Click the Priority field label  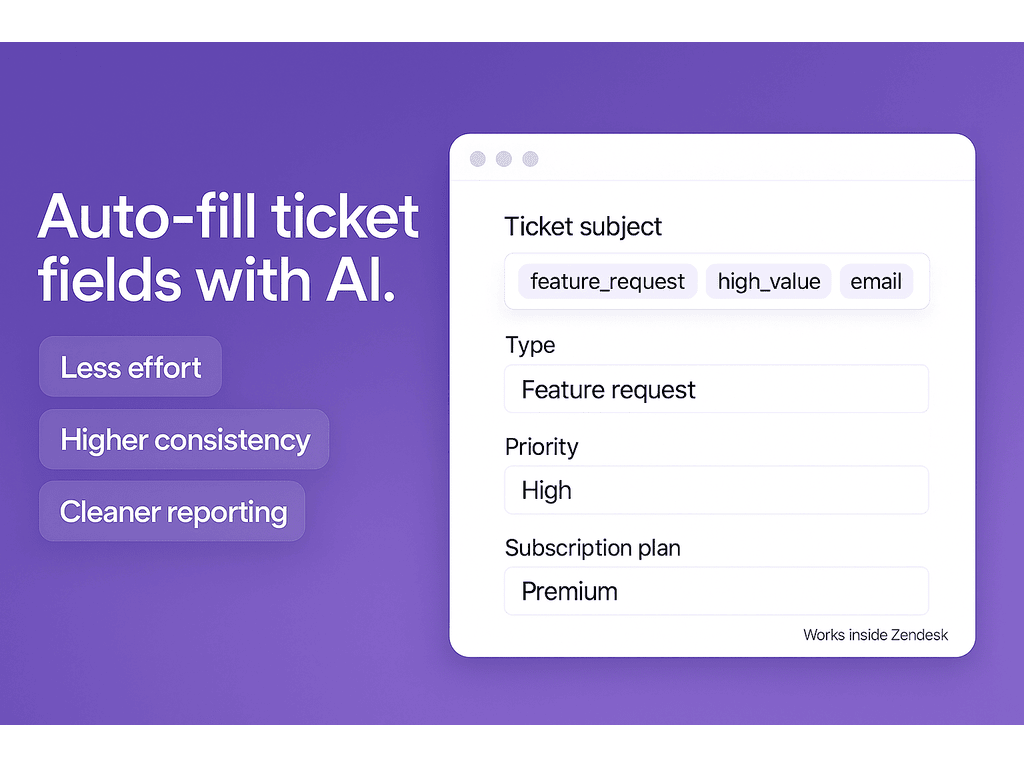click(x=541, y=446)
